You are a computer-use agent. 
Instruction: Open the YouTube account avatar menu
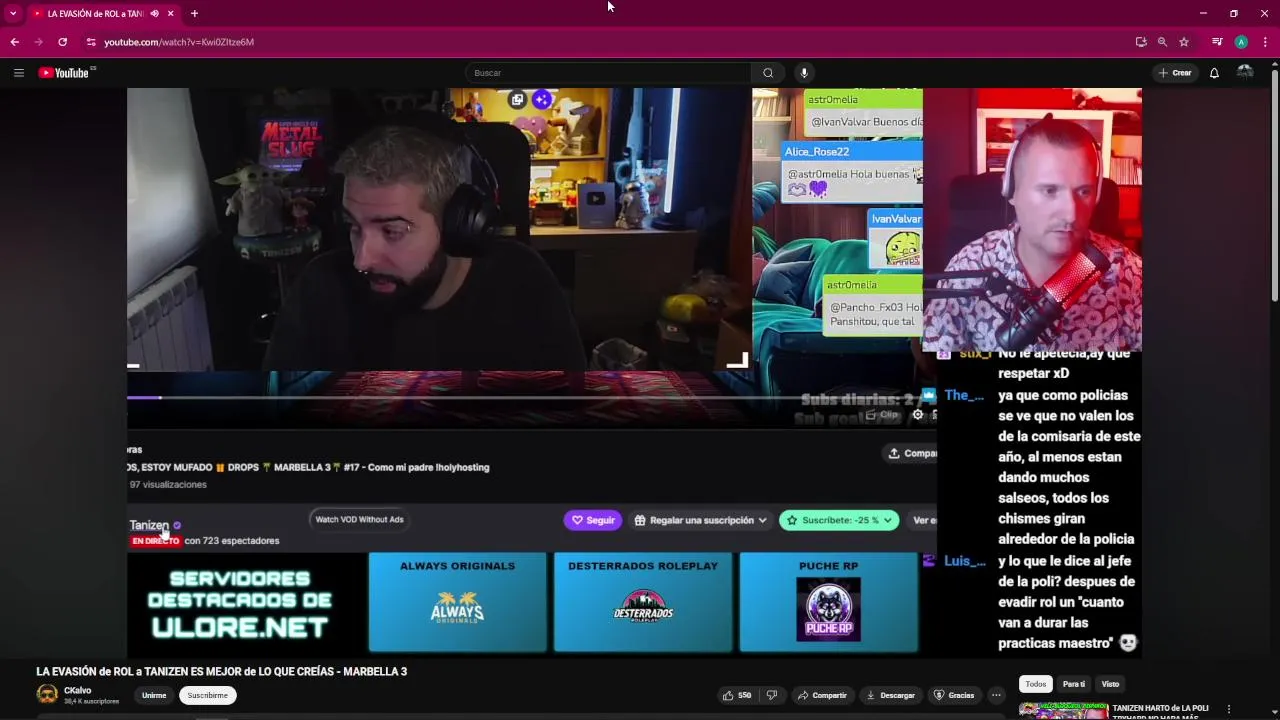(x=1245, y=72)
